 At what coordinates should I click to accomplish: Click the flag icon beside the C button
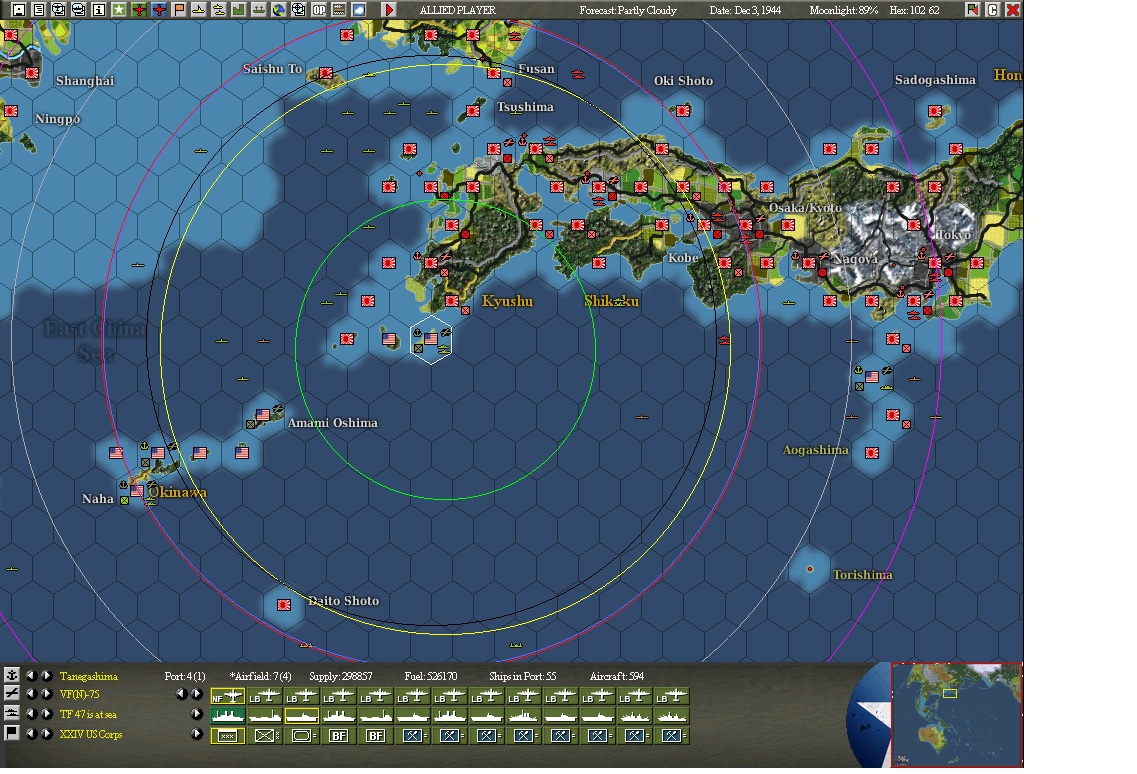(x=972, y=10)
